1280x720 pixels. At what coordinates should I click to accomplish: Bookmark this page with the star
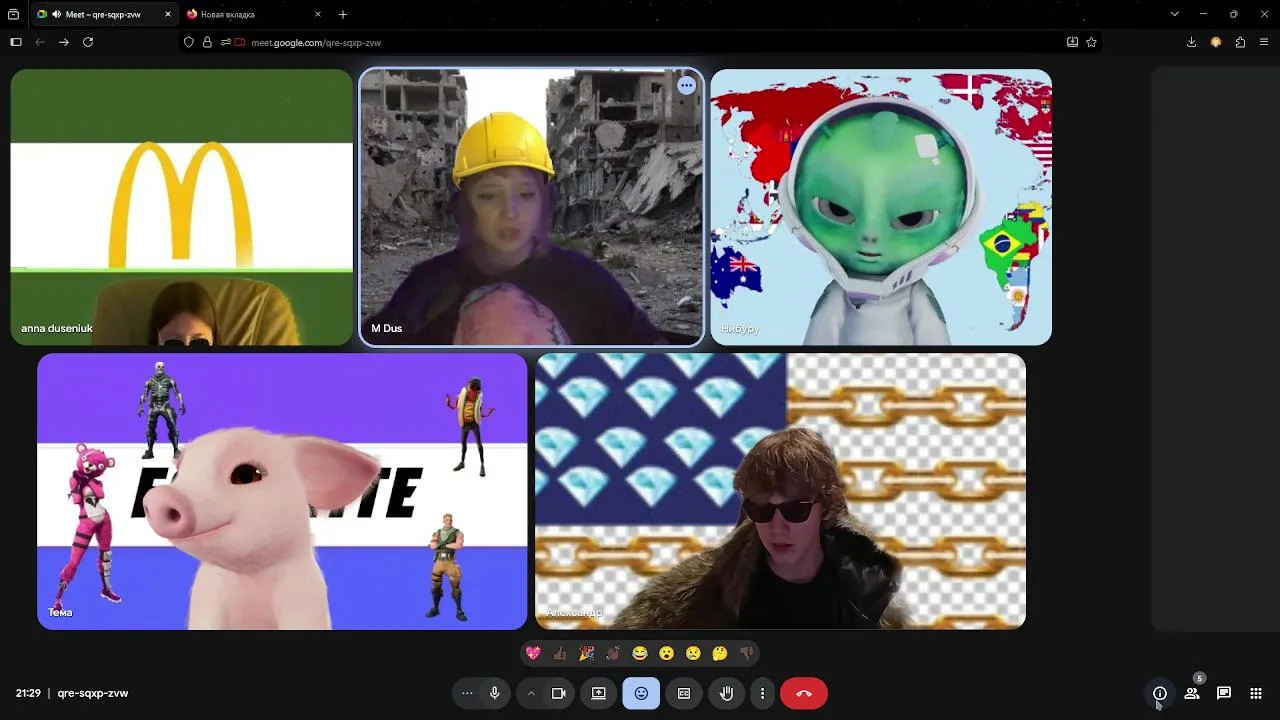pos(1091,42)
